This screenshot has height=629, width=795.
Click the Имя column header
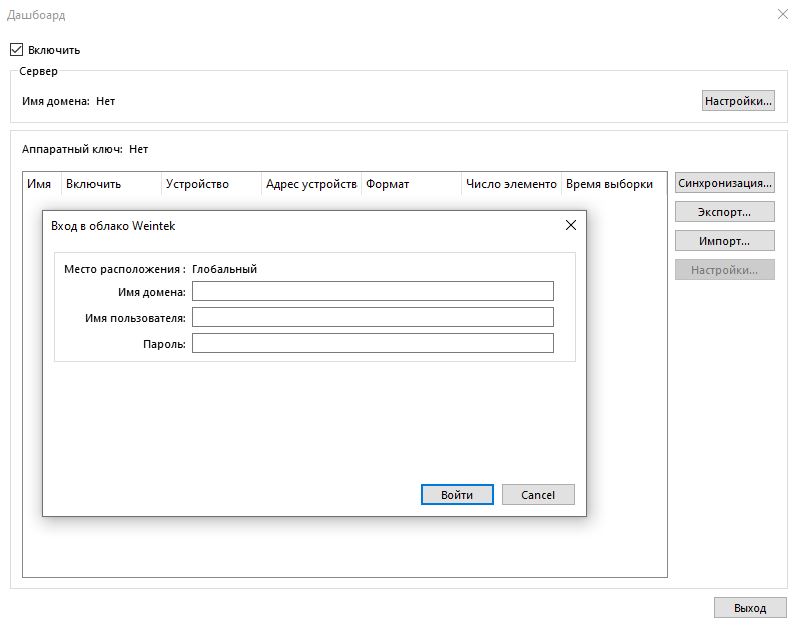click(41, 184)
